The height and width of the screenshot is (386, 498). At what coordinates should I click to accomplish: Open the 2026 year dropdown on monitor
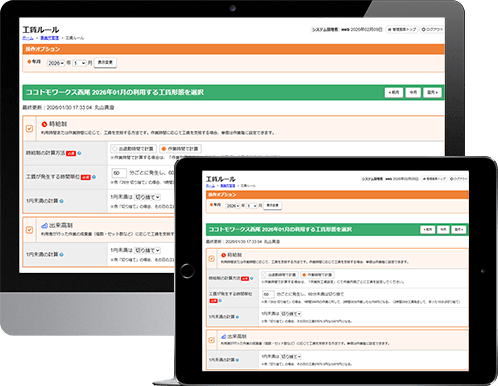[x=56, y=63]
